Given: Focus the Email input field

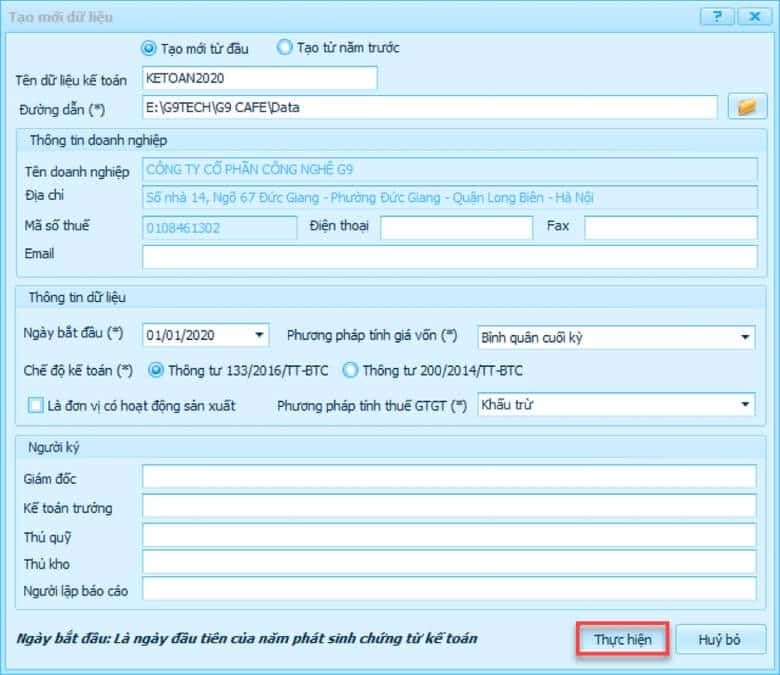Looking at the screenshot, I should click(450, 257).
